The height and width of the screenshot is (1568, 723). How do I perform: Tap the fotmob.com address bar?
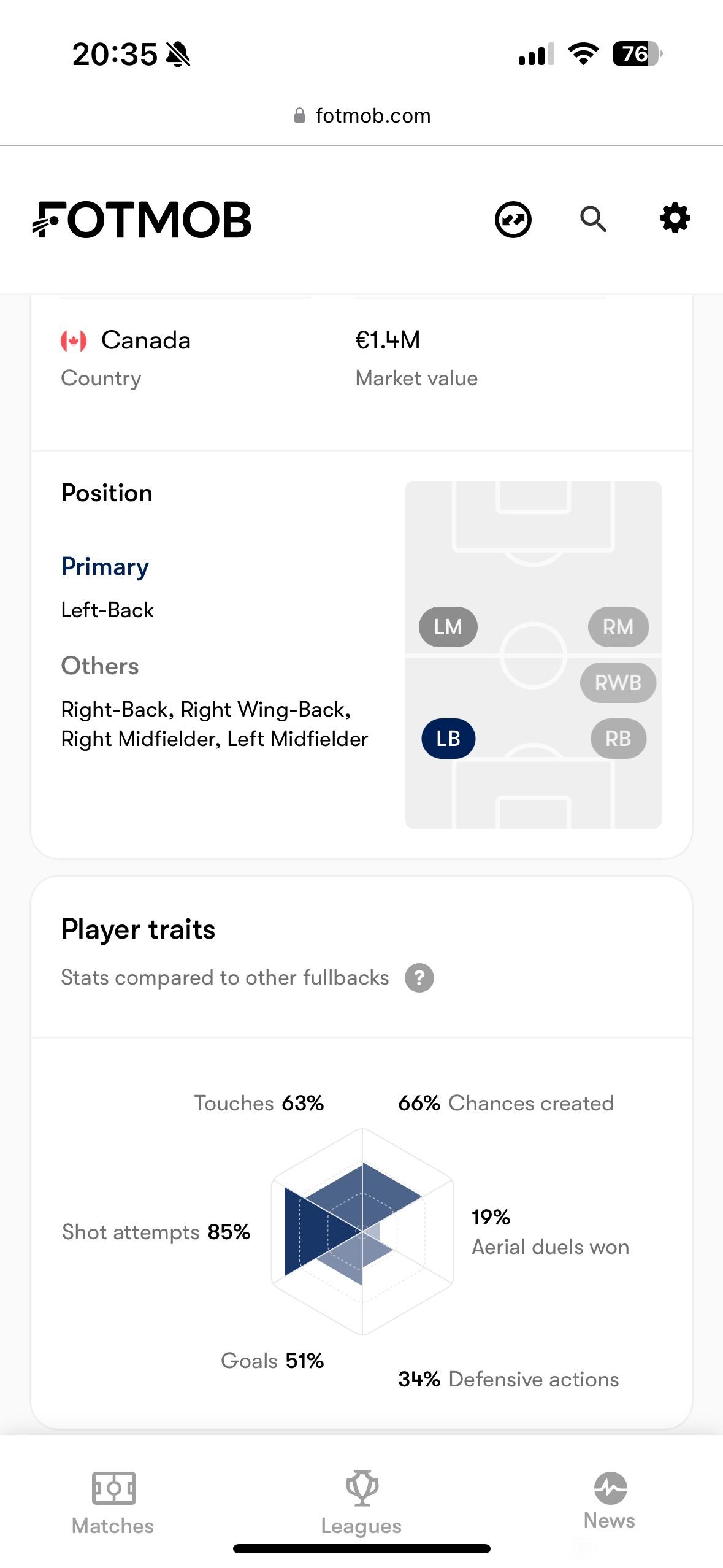pos(362,115)
